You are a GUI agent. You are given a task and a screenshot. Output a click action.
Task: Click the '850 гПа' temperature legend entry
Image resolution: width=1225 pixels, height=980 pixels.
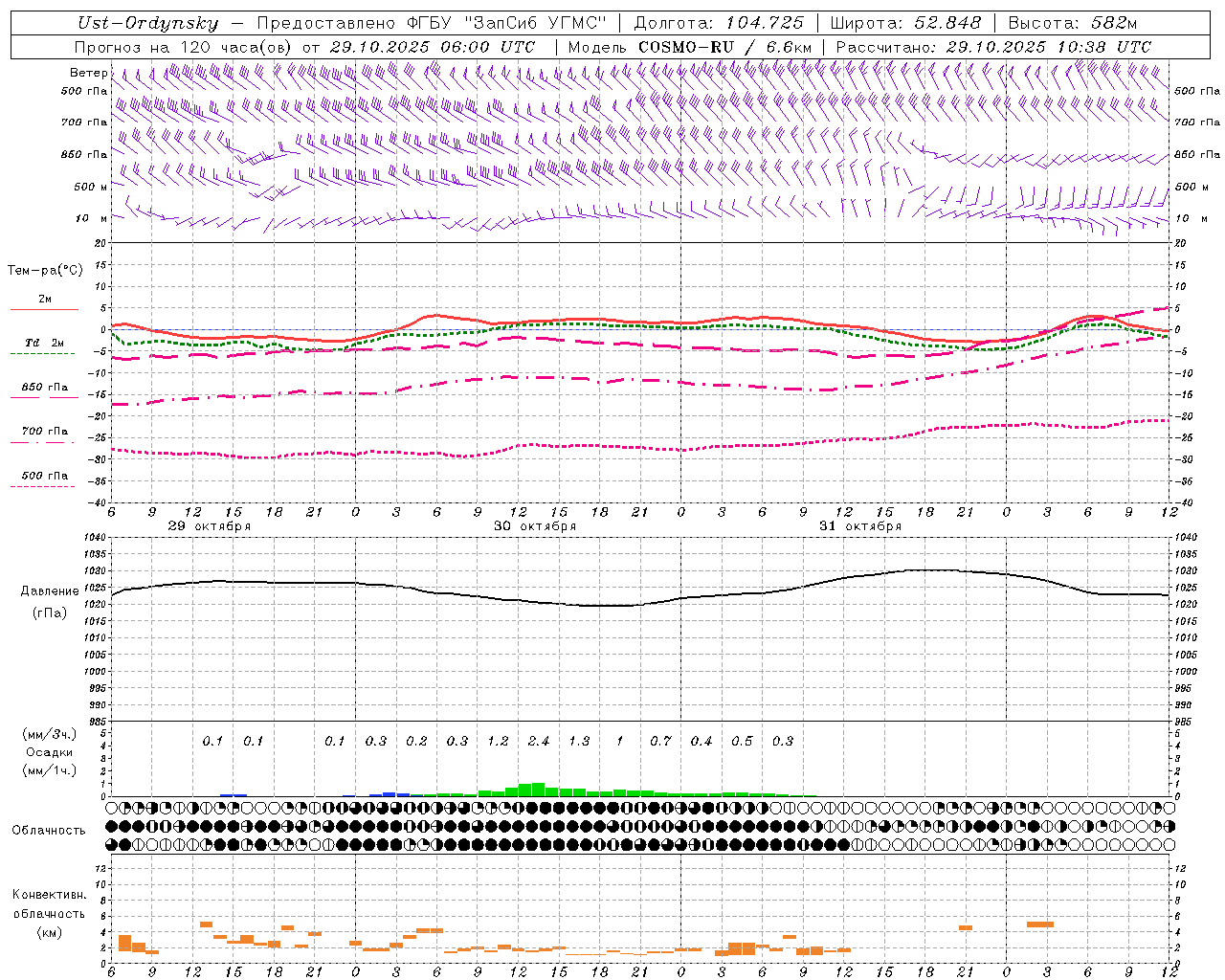point(45,388)
